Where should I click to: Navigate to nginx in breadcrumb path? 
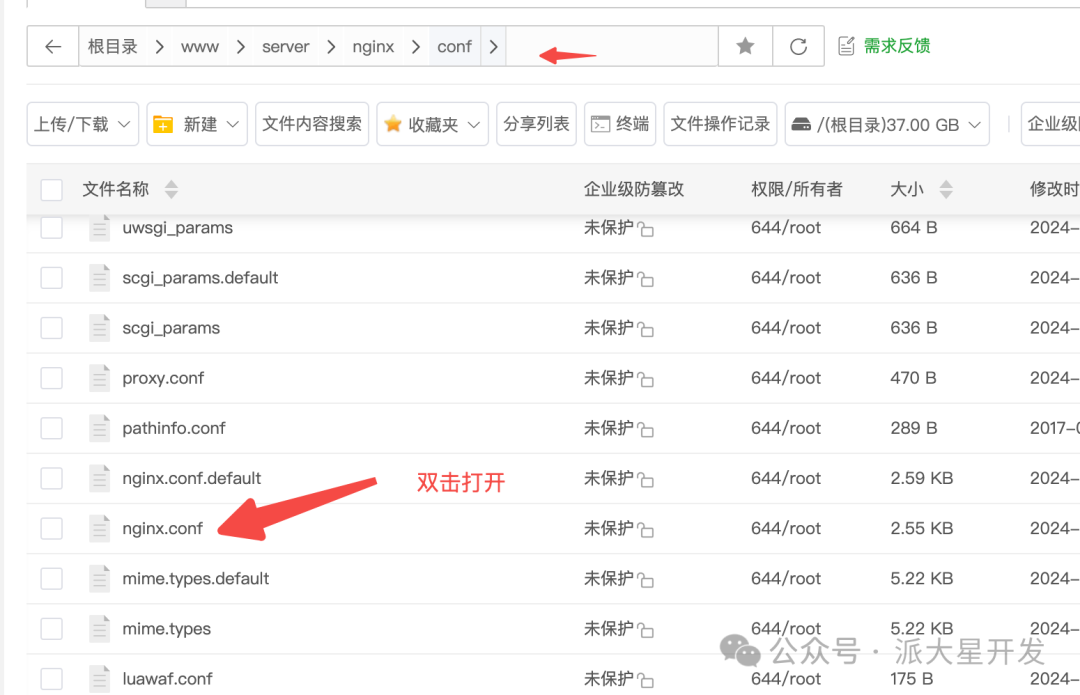[x=373, y=47]
